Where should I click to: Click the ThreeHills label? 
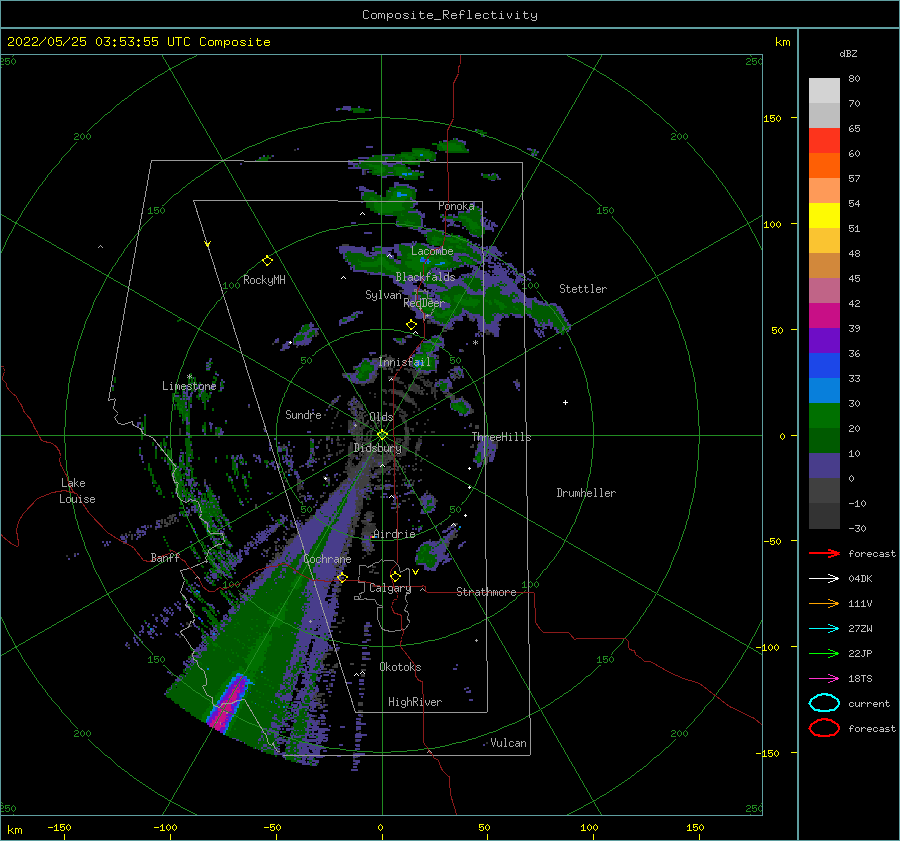click(501, 437)
